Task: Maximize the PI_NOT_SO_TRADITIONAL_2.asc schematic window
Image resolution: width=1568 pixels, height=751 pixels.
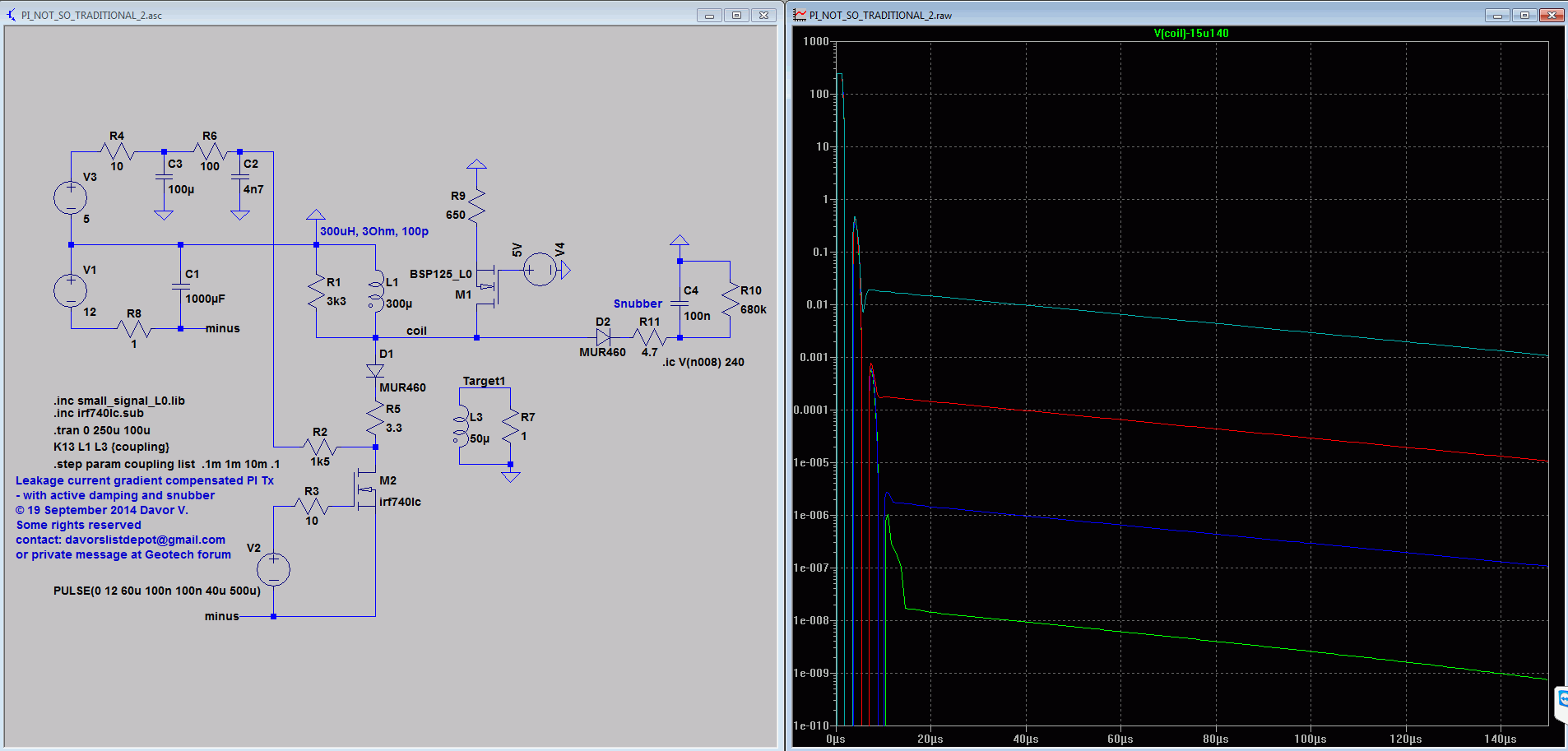Action: click(736, 15)
